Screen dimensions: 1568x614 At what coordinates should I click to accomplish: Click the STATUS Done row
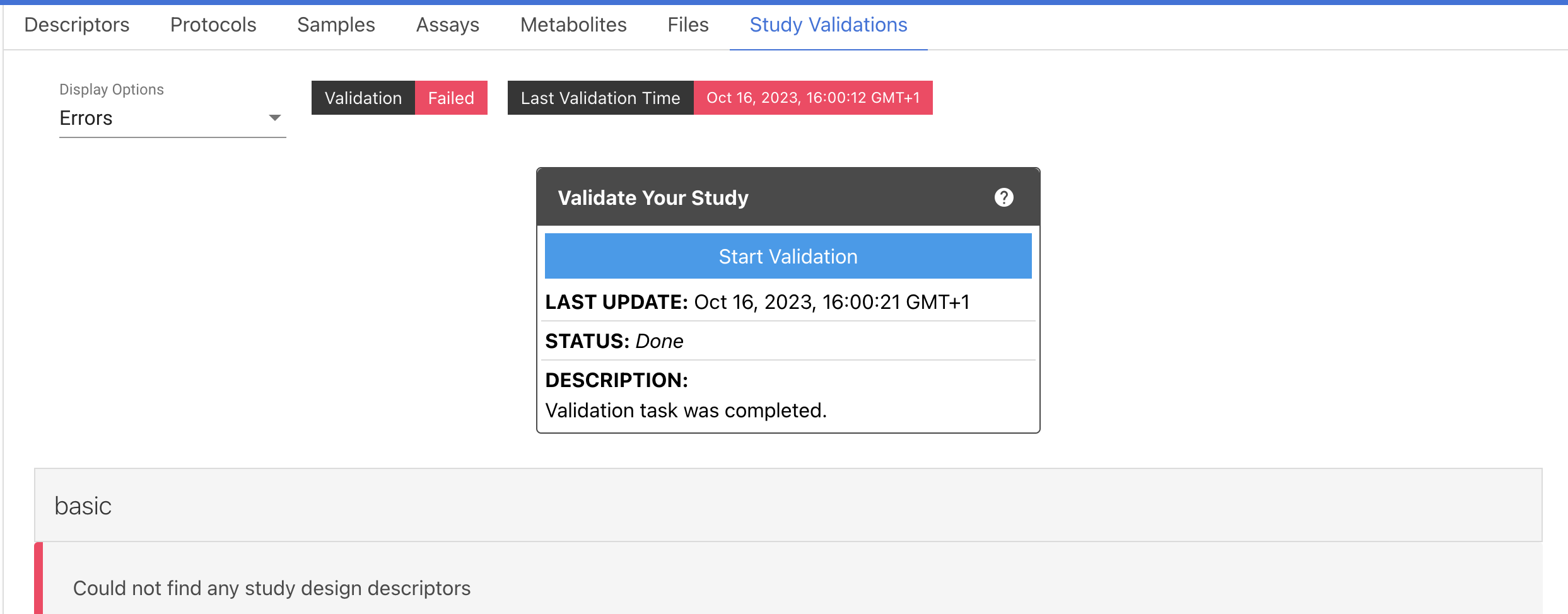coord(788,341)
